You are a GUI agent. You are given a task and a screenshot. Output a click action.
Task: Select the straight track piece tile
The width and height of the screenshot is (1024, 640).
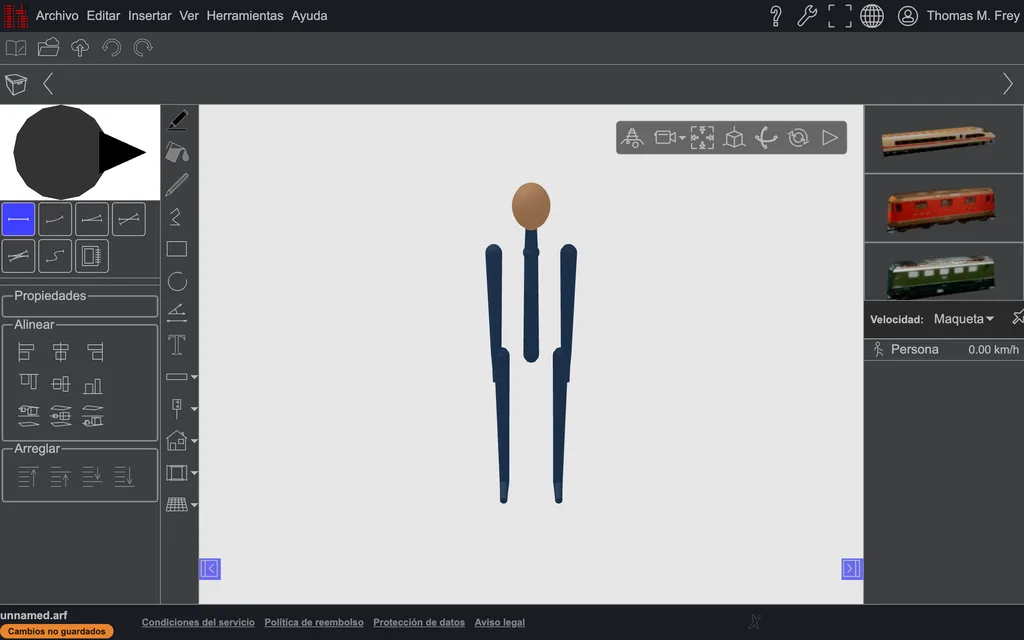[18, 219]
